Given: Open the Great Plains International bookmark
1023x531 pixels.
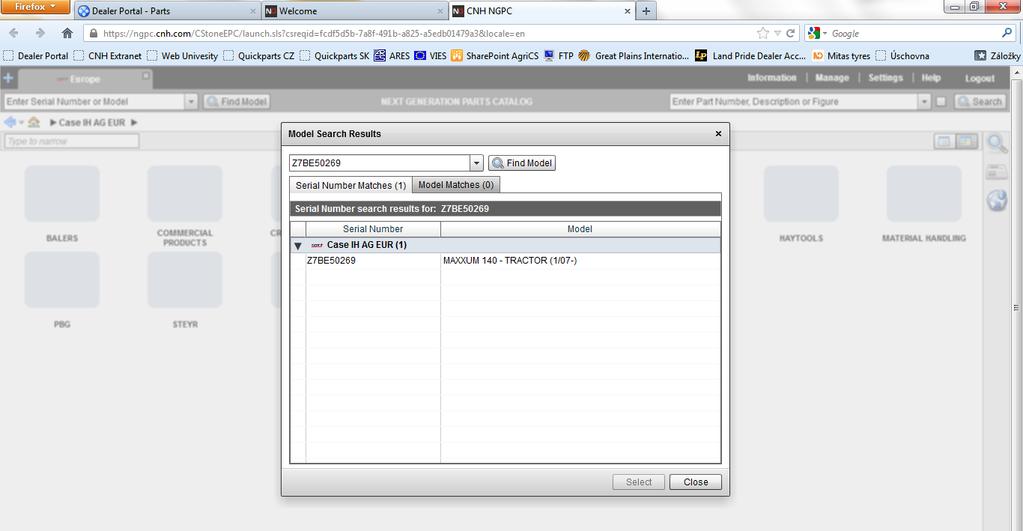Looking at the screenshot, I should point(634,56).
